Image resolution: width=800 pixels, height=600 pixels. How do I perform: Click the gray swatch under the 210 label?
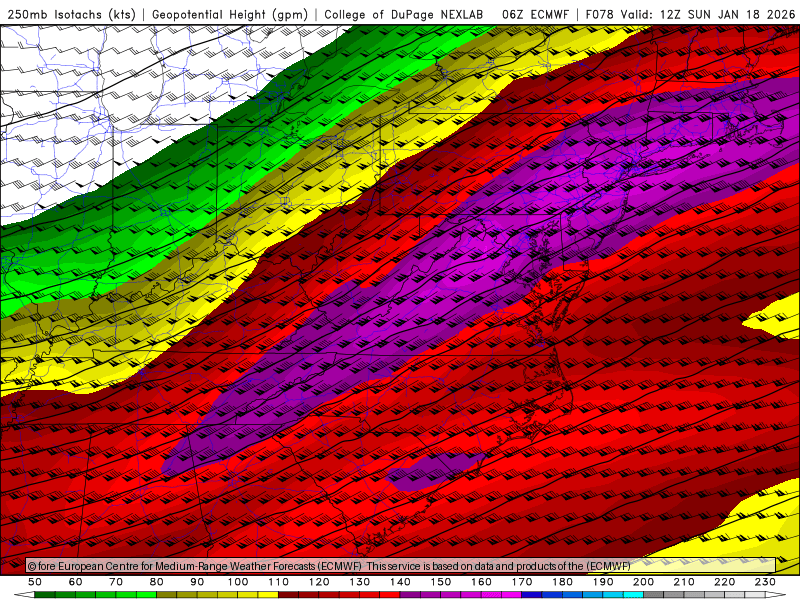click(x=694, y=595)
